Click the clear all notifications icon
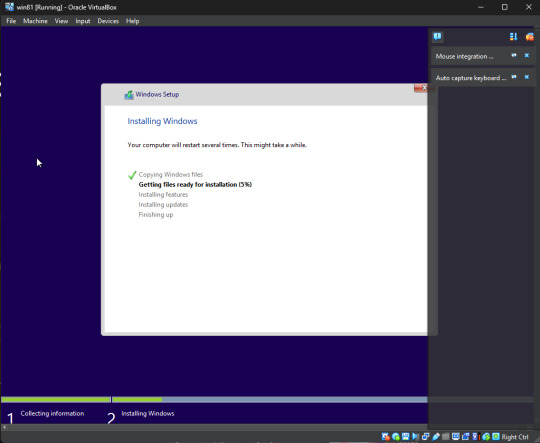The image size is (540, 443). coord(529,37)
